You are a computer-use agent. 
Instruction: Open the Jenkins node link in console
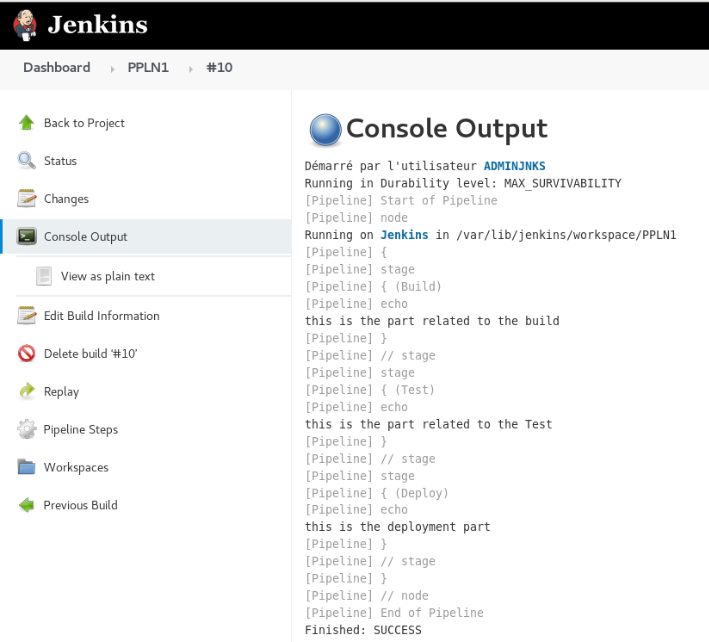[x=404, y=235]
